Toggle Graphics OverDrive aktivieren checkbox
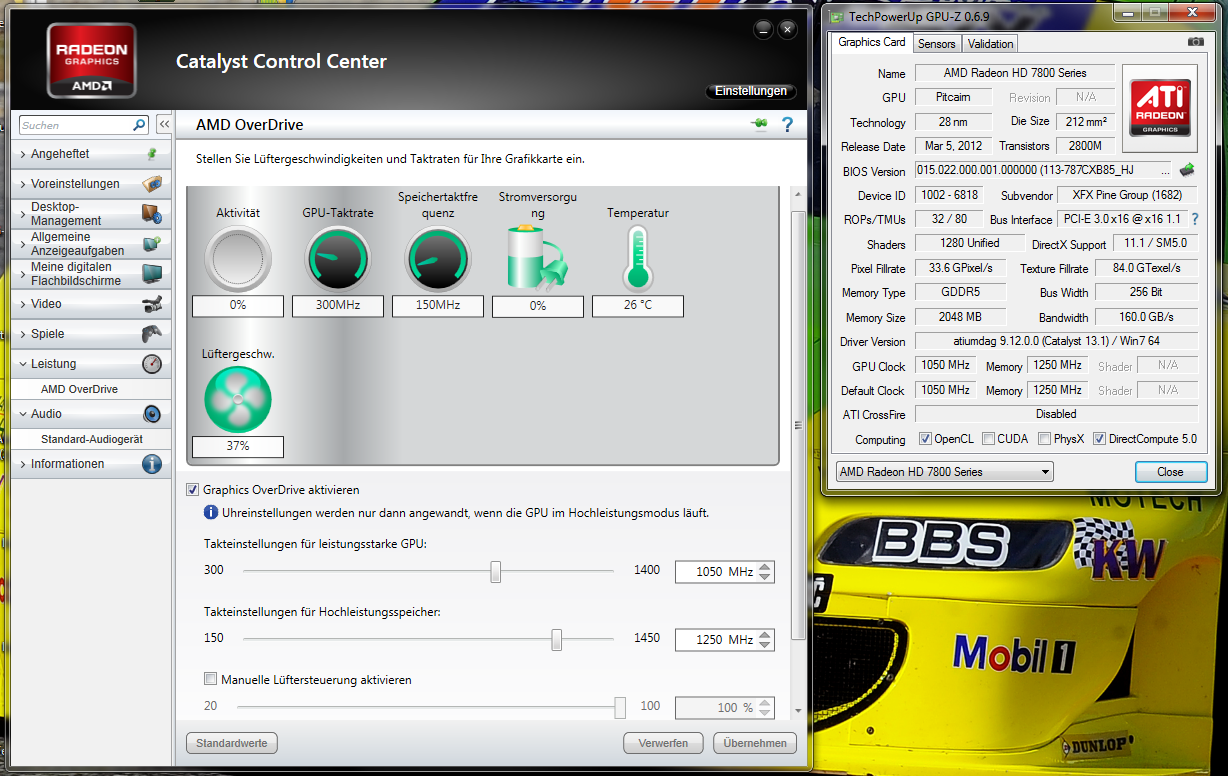This screenshot has height=776, width=1228. (193, 490)
